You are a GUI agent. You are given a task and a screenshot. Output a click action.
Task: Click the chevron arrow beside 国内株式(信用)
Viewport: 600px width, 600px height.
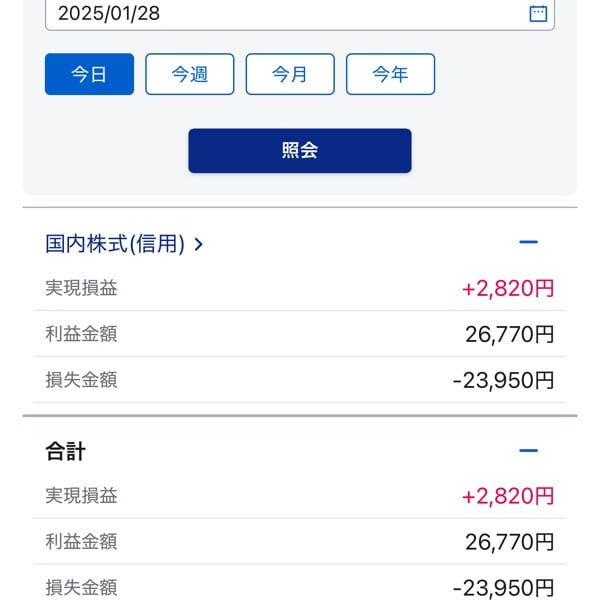[x=198, y=243]
